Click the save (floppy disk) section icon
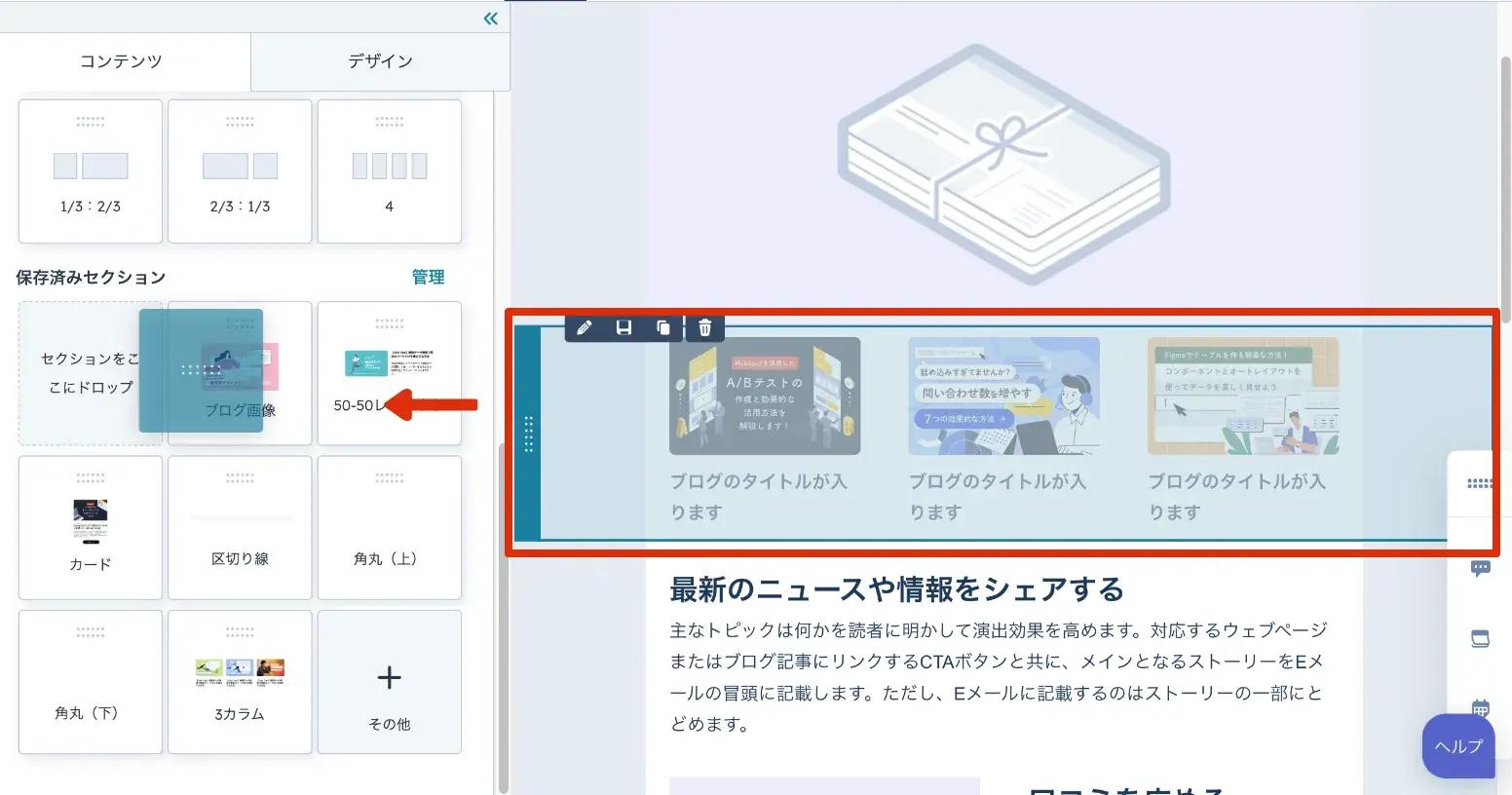 624,327
